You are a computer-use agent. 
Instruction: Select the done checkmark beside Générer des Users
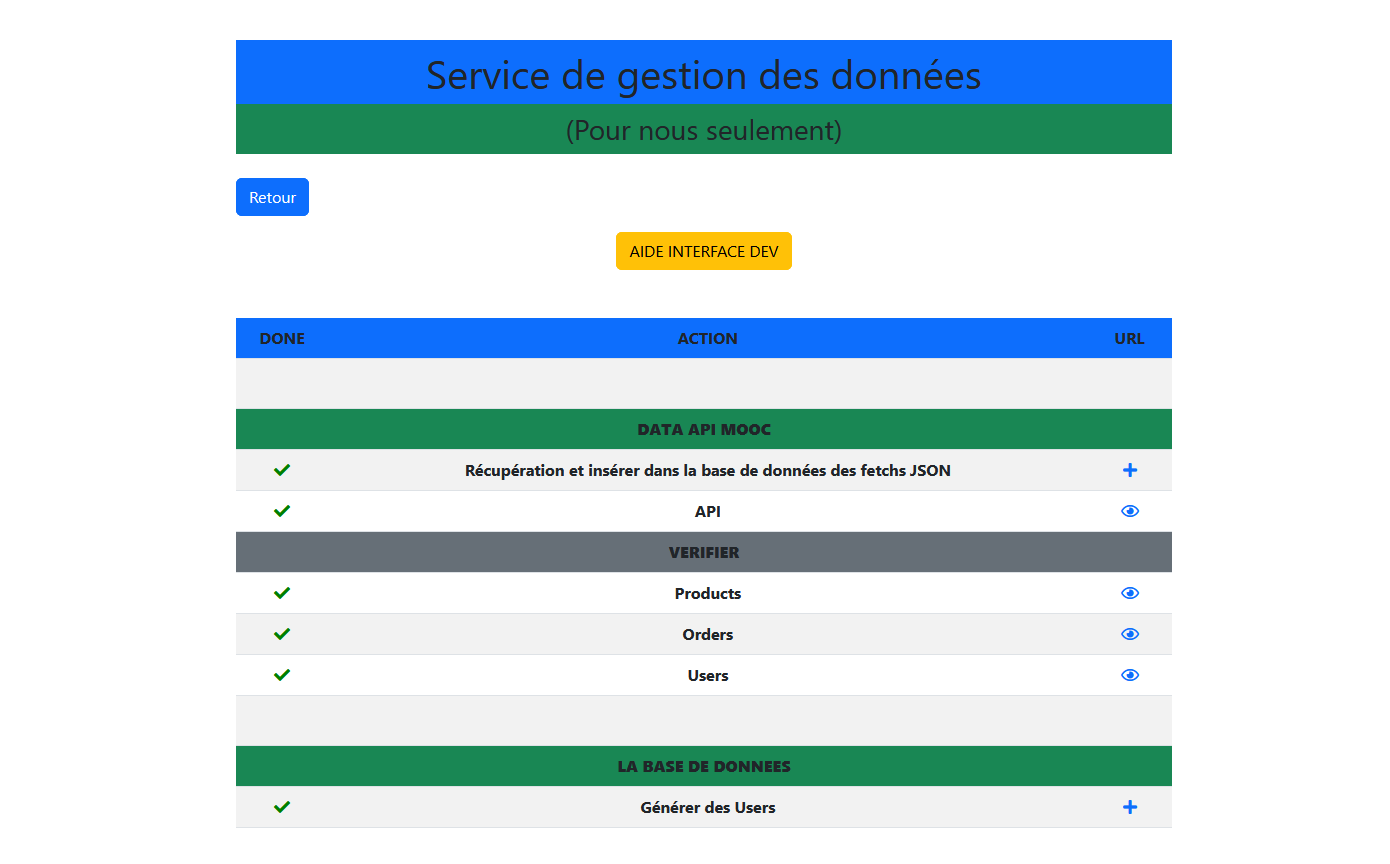[x=282, y=807]
